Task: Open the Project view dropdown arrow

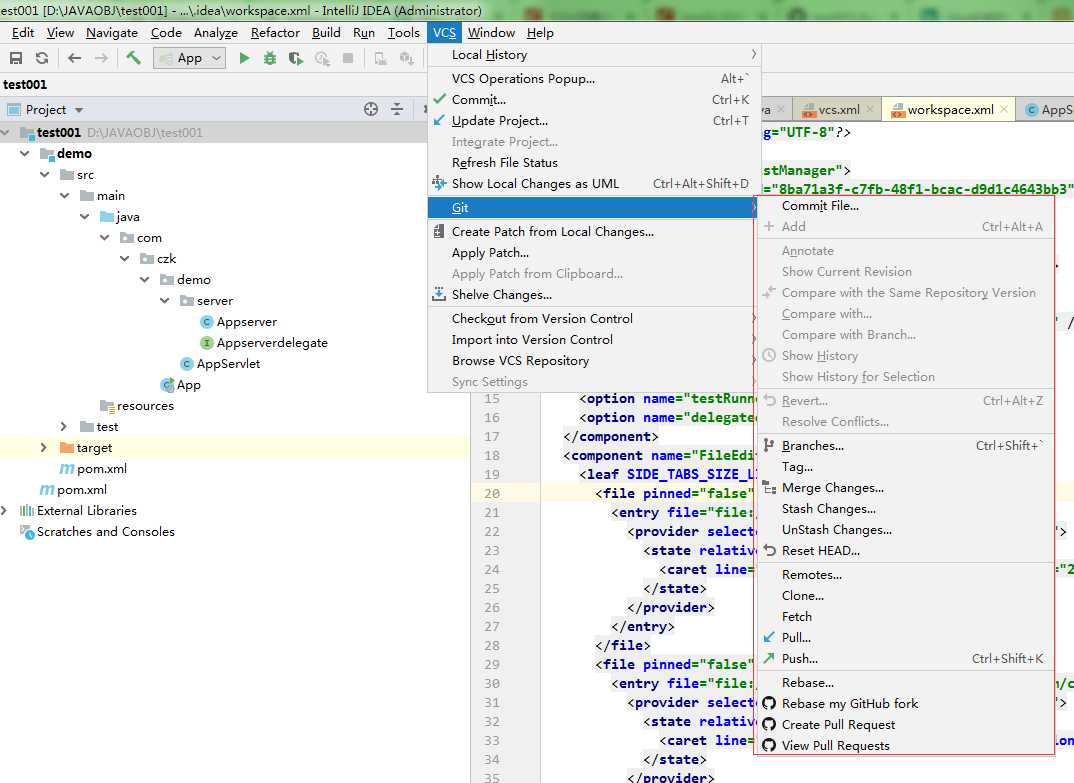Action: (79, 110)
